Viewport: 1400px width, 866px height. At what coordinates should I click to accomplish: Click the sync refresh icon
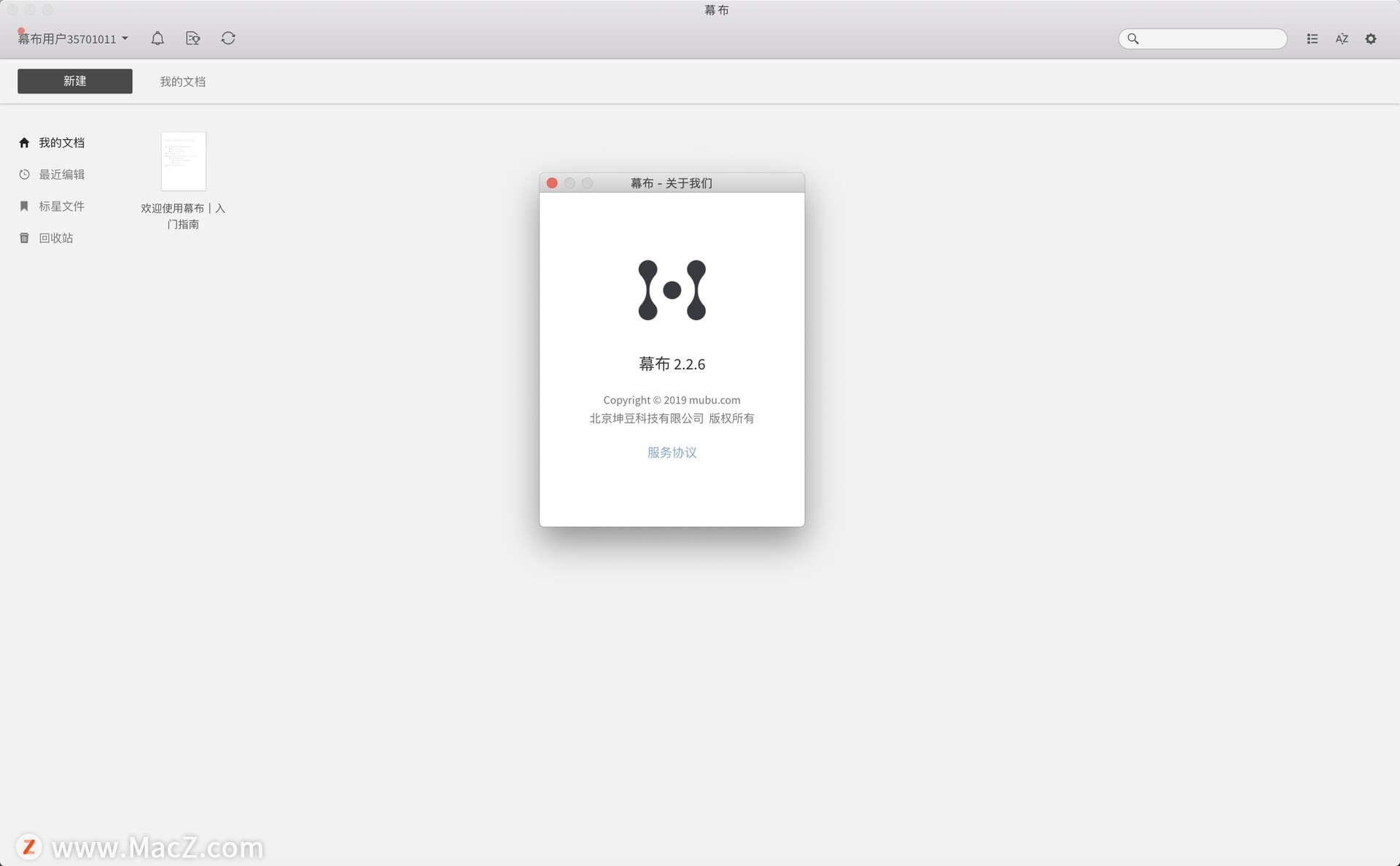228,38
